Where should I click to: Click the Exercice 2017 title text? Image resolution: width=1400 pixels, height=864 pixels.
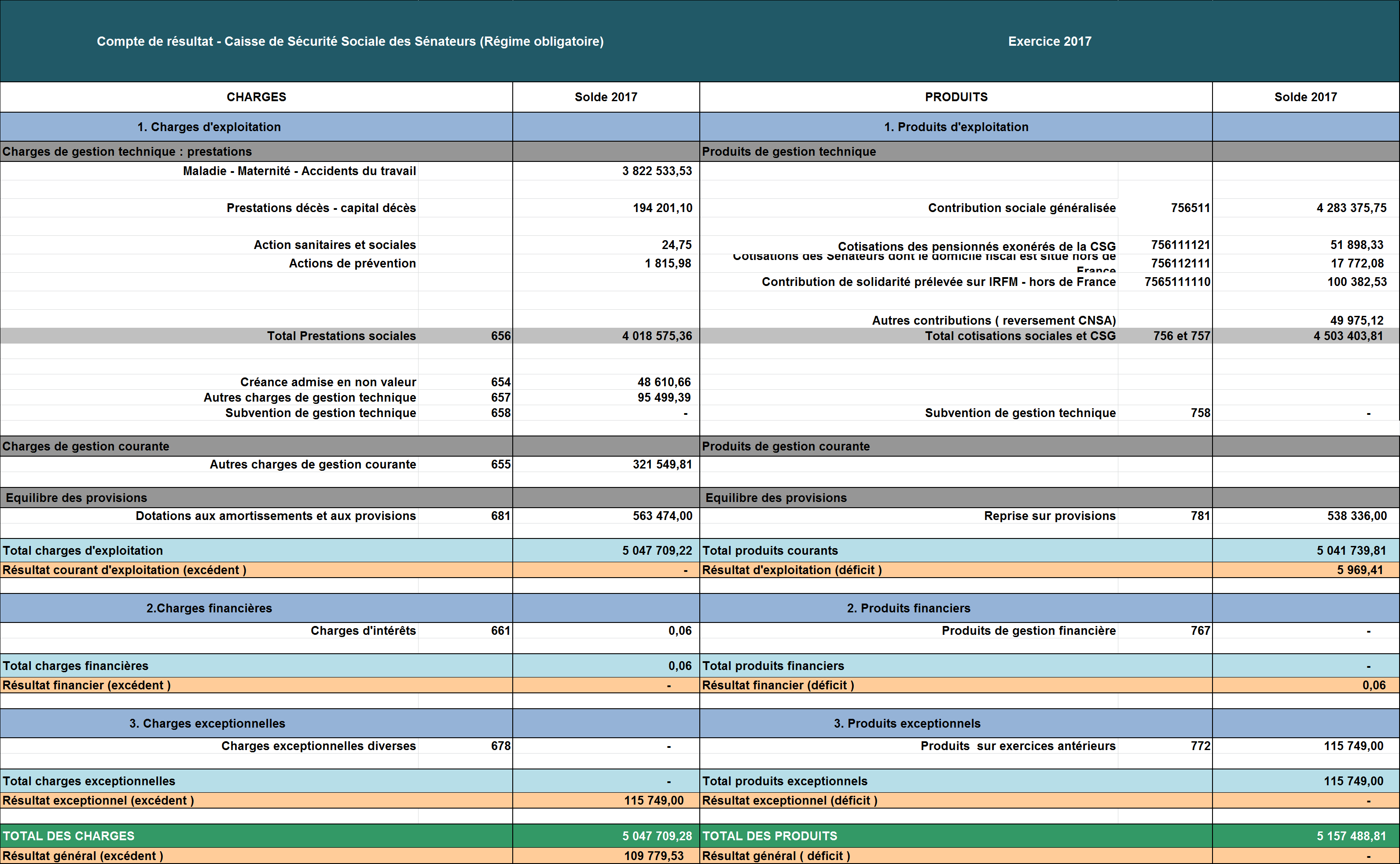[1050, 41]
